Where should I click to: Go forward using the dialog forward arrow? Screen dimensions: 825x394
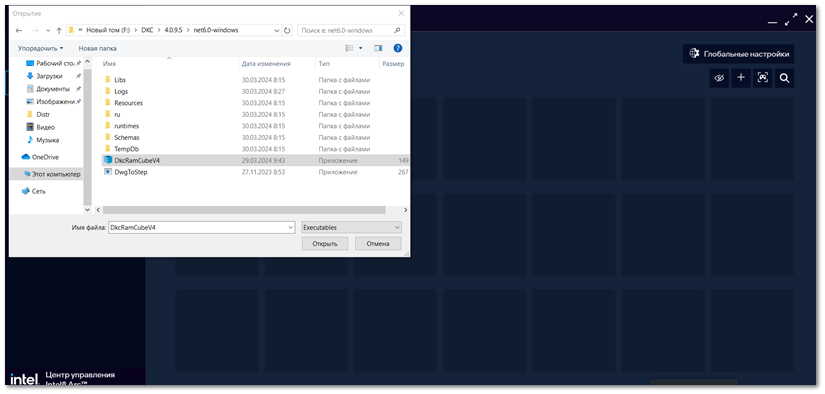(x=35, y=31)
